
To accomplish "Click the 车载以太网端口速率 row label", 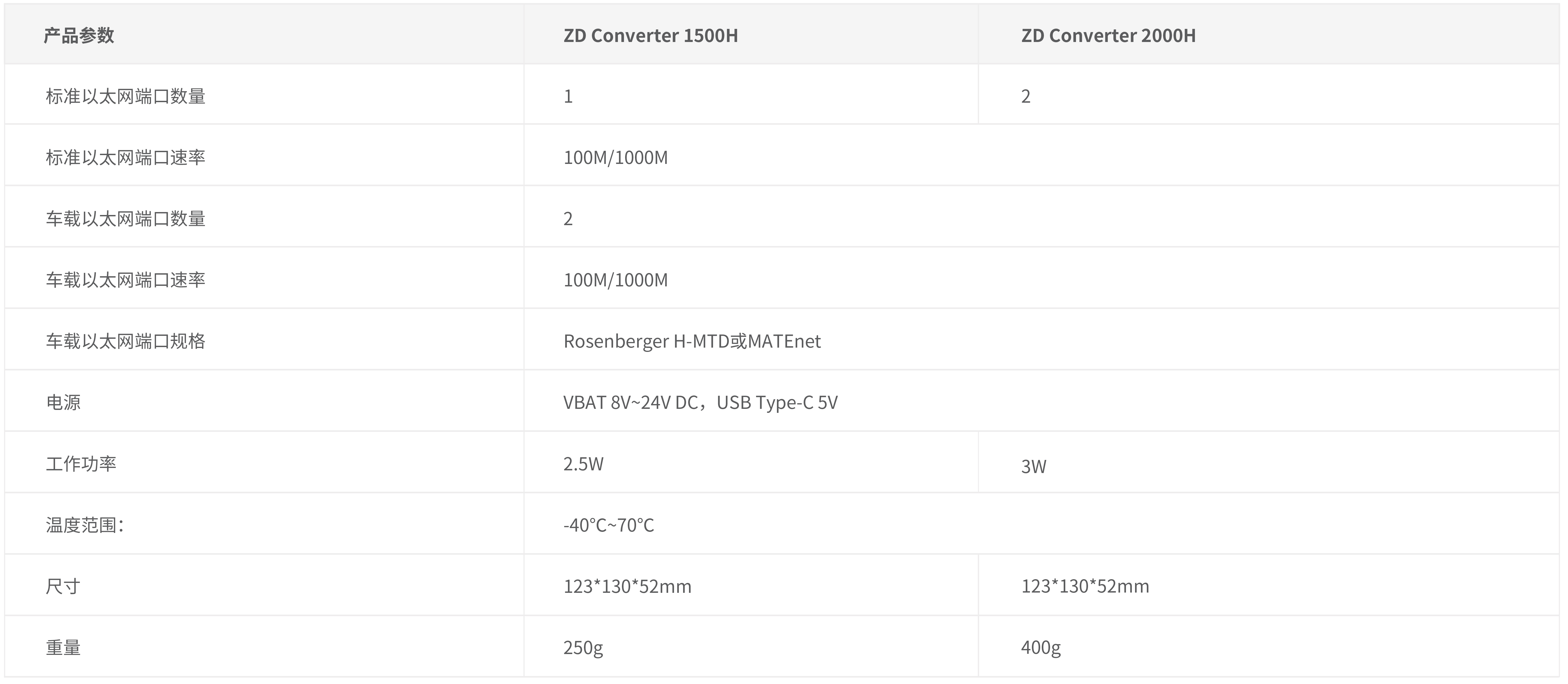I will pyautogui.click(x=125, y=280).
